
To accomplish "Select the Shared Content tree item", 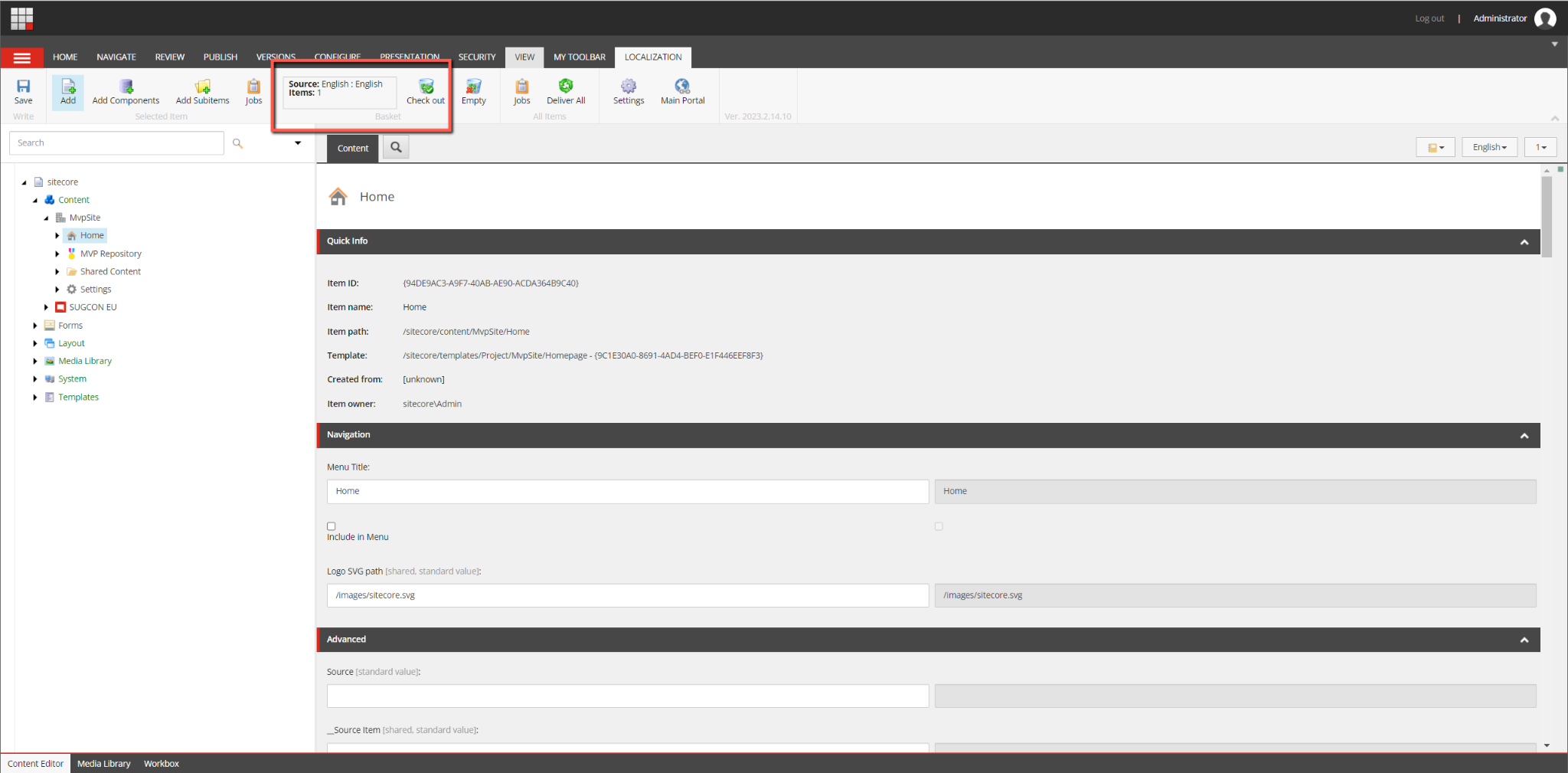I will point(110,272).
